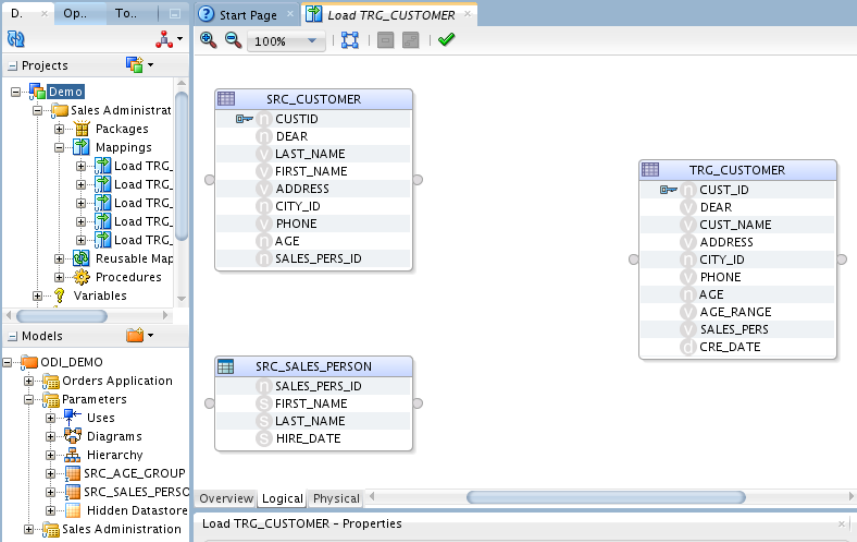Collapse the Models section
The width and height of the screenshot is (857, 542).
coord(12,336)
